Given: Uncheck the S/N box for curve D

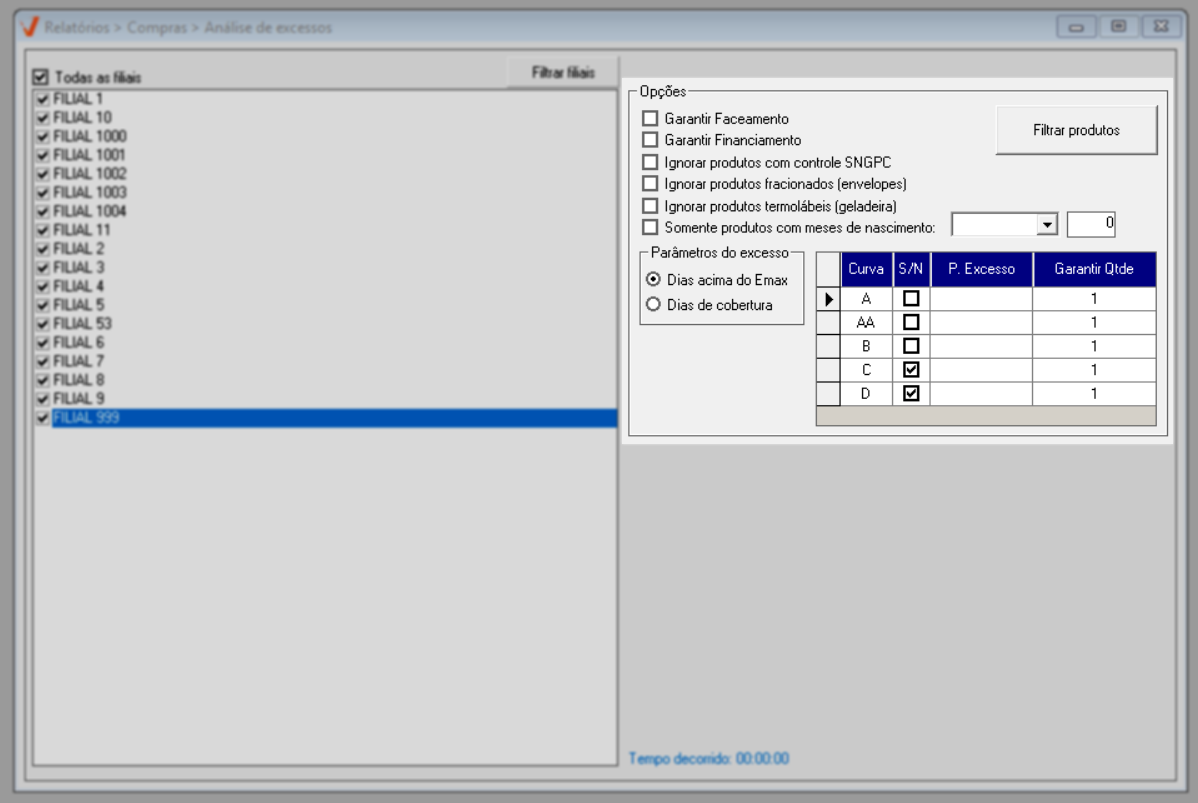Looking at the screenshot, I should pyautogui.click(x=911, y=393).
